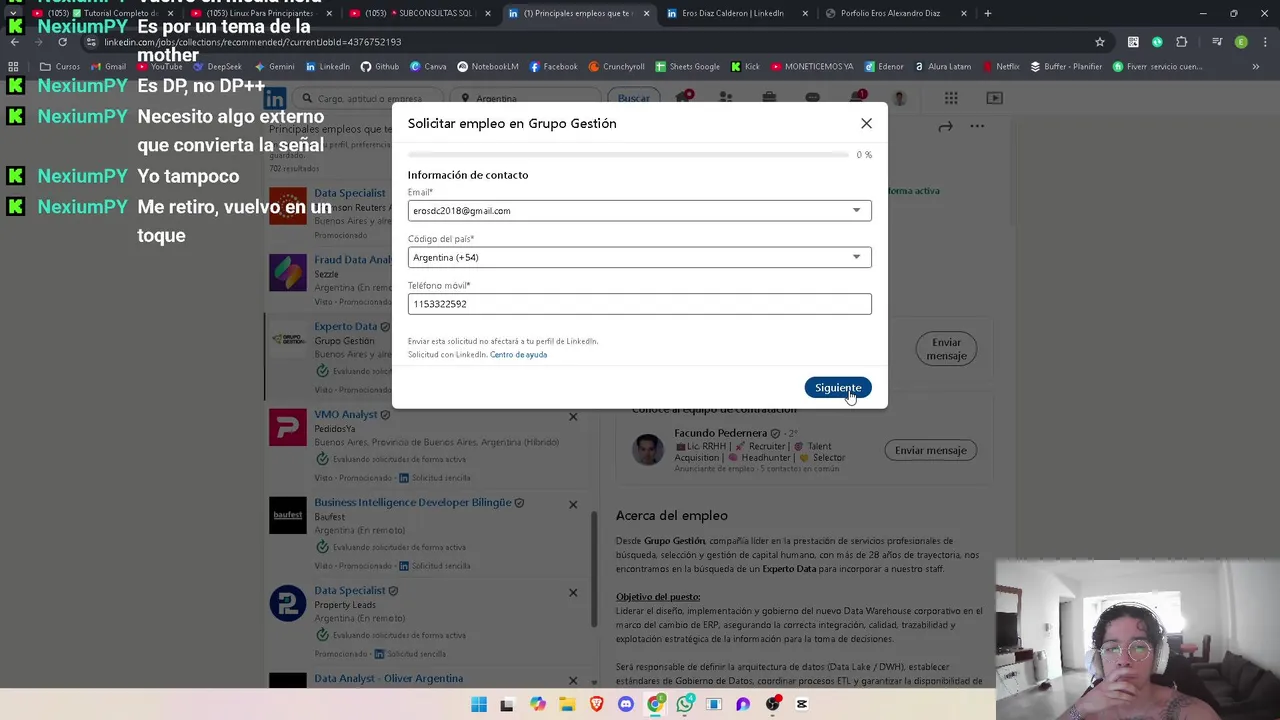Screen dimensions: 1280x720
Task: Open the job more options ellipsis
Action: point(977,126)
